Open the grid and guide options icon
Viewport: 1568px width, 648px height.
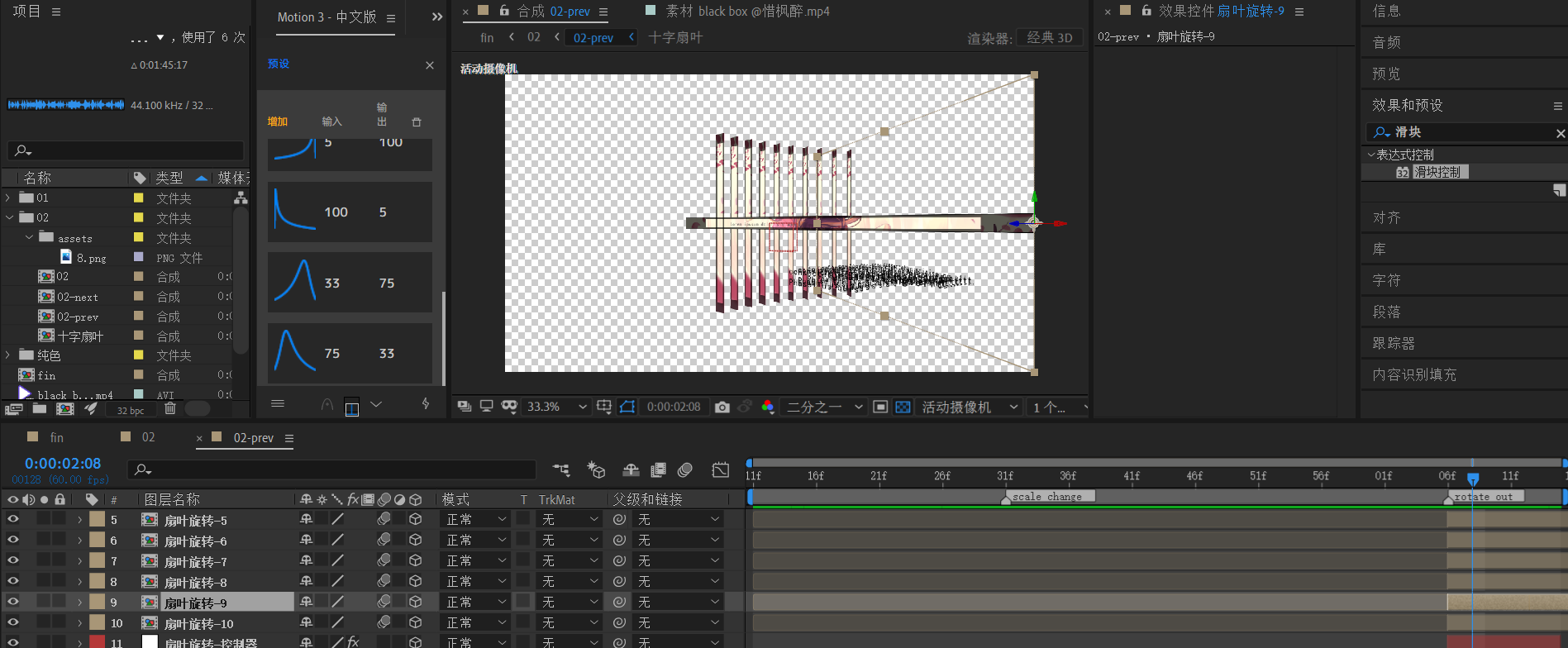604,407
